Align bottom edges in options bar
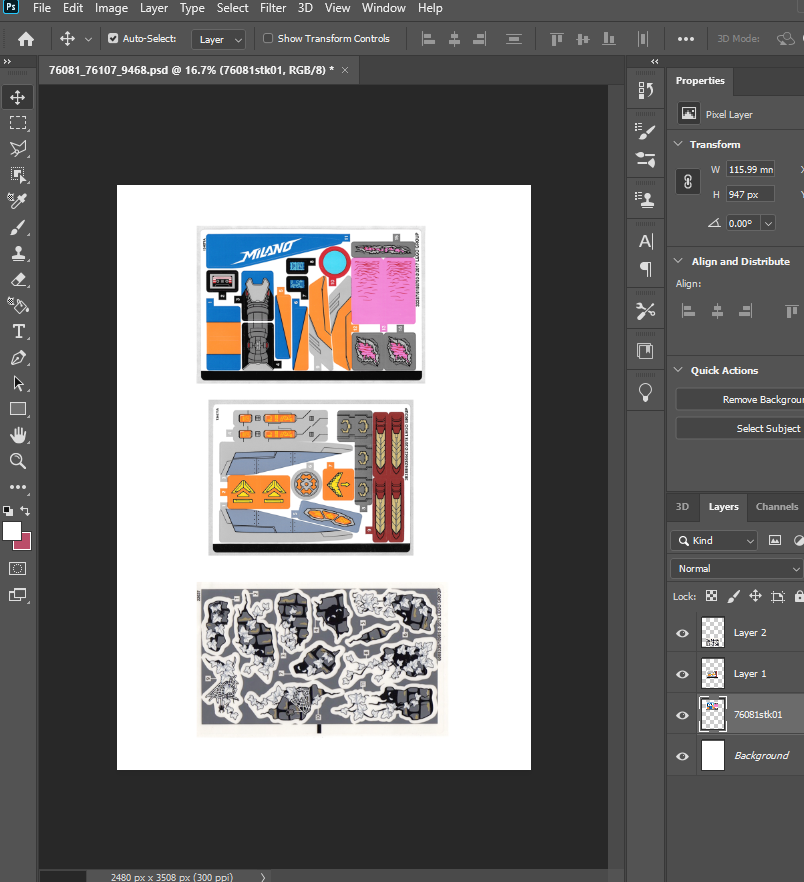The width and height of the screenshot is (804, 882). point(609,39)
